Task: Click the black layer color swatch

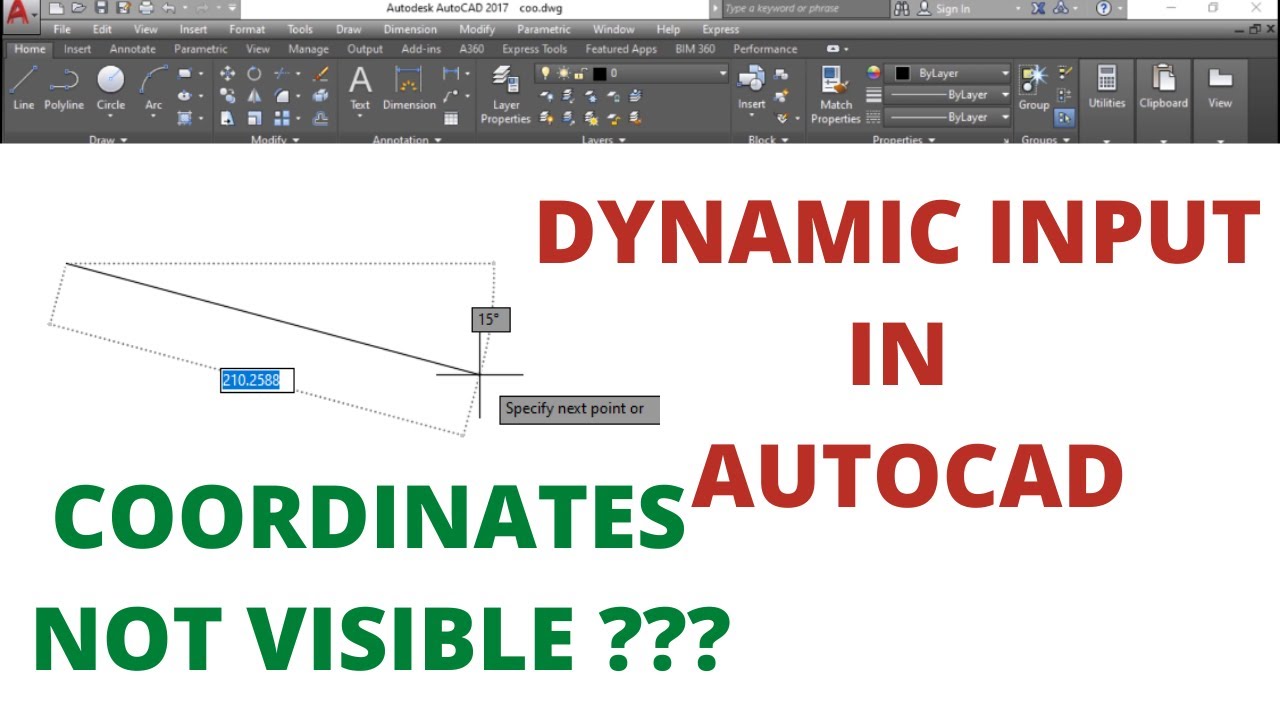Action: [599, 74]
